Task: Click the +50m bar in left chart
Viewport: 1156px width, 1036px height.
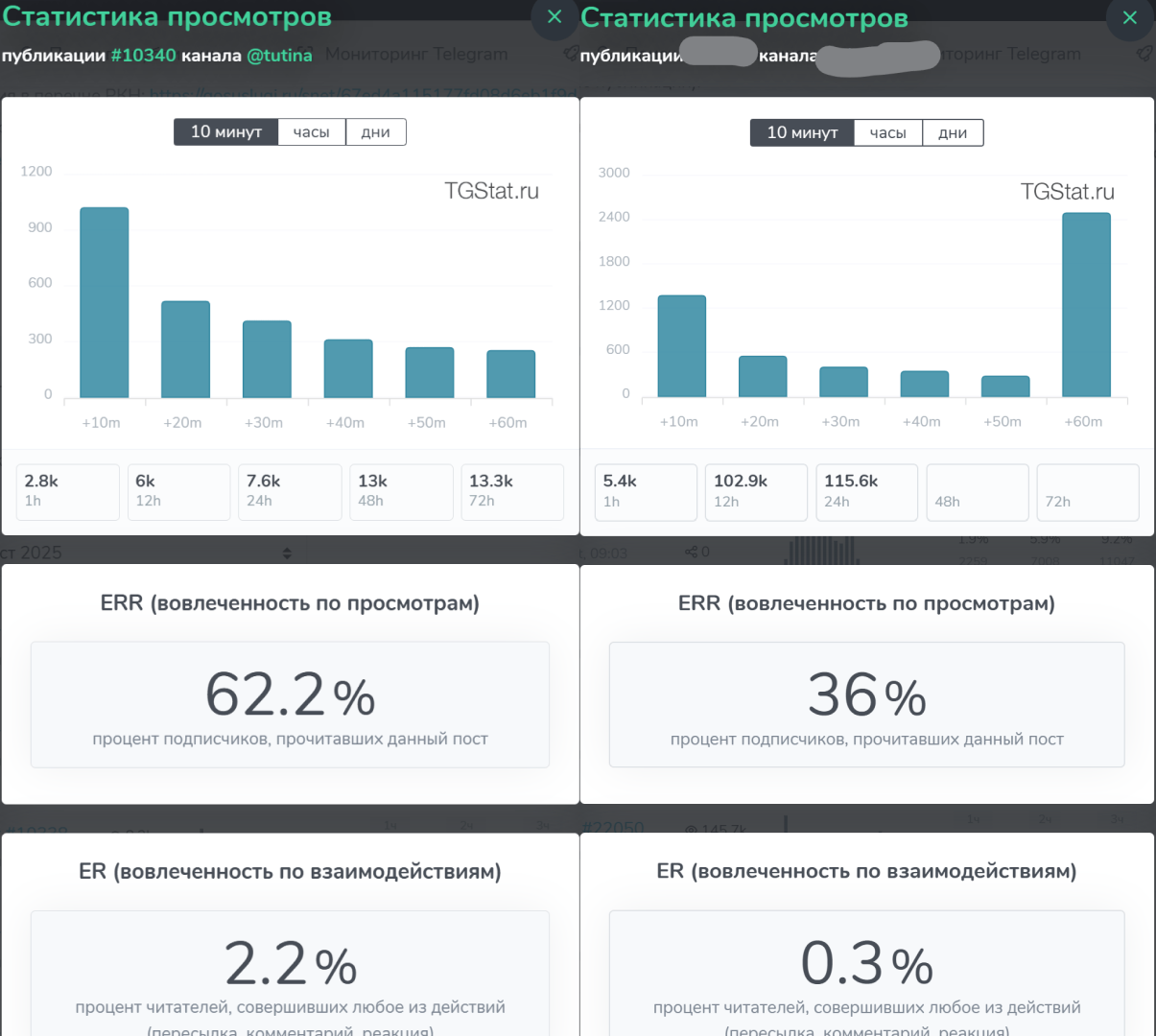Action: coord(430,372)
